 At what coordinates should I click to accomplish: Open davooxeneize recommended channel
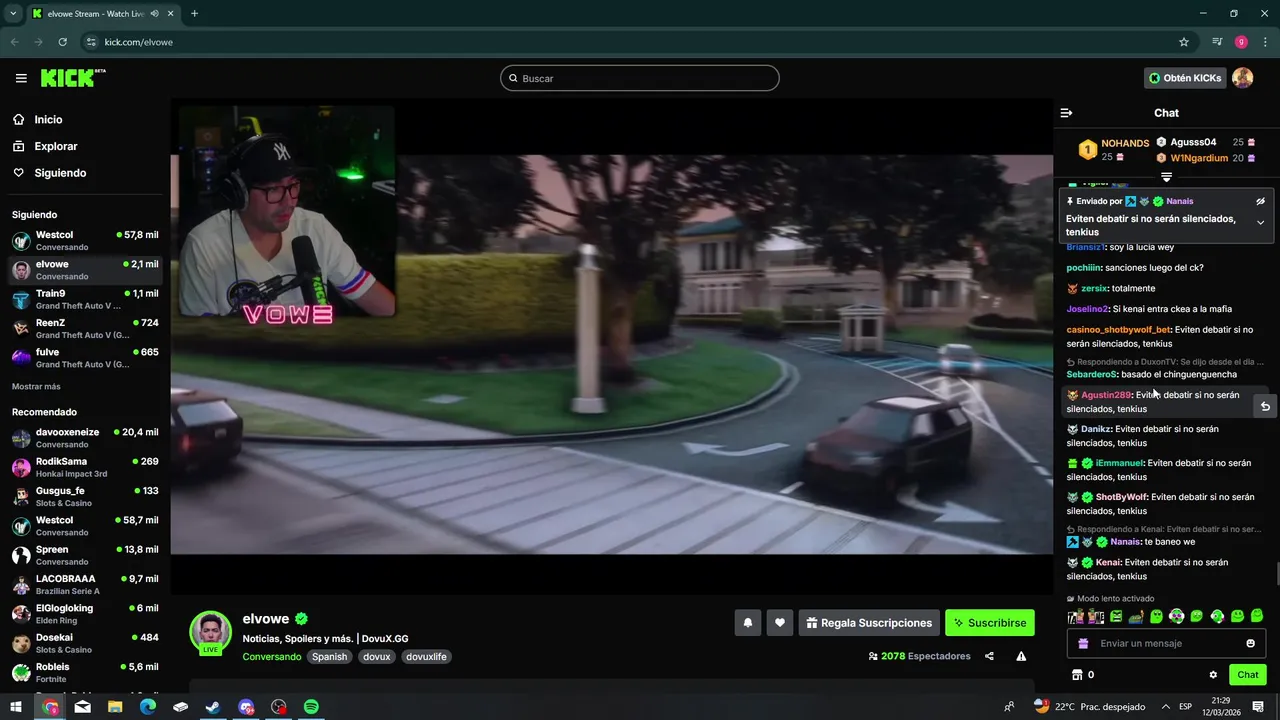point(84,438)
